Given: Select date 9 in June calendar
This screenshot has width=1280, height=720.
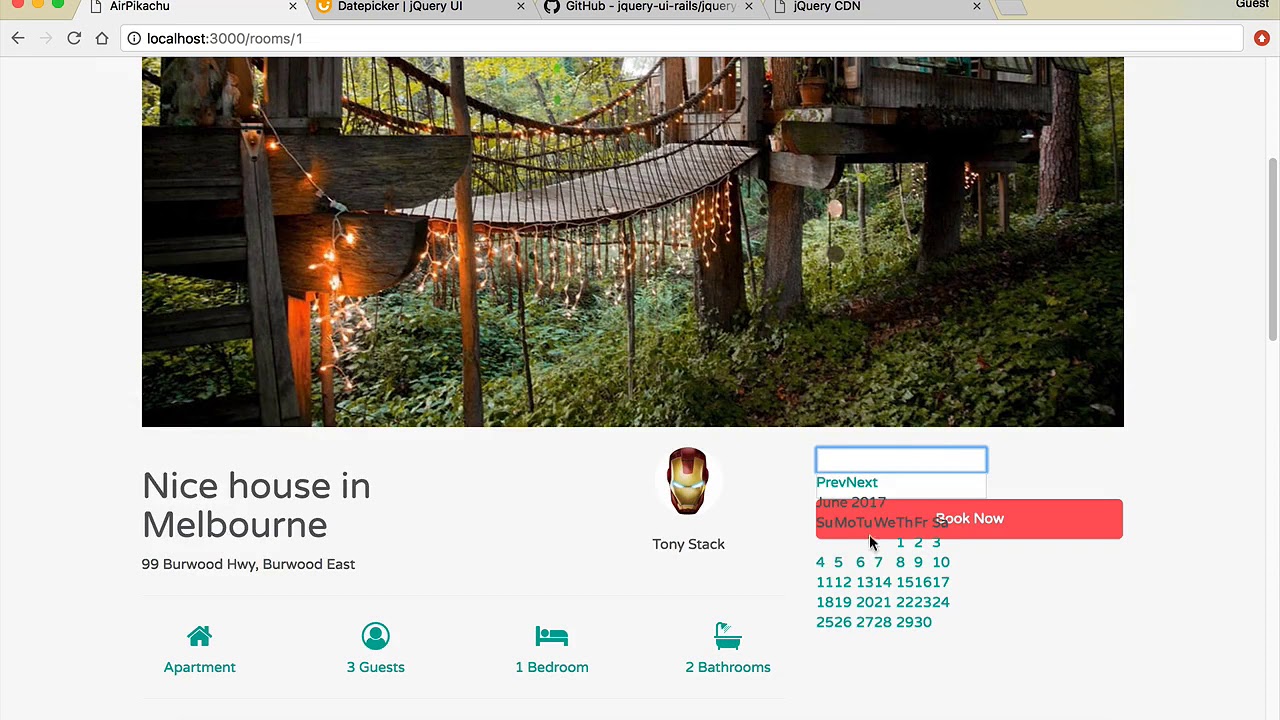Looking at the screenshot, I should (x=918, y=562).
